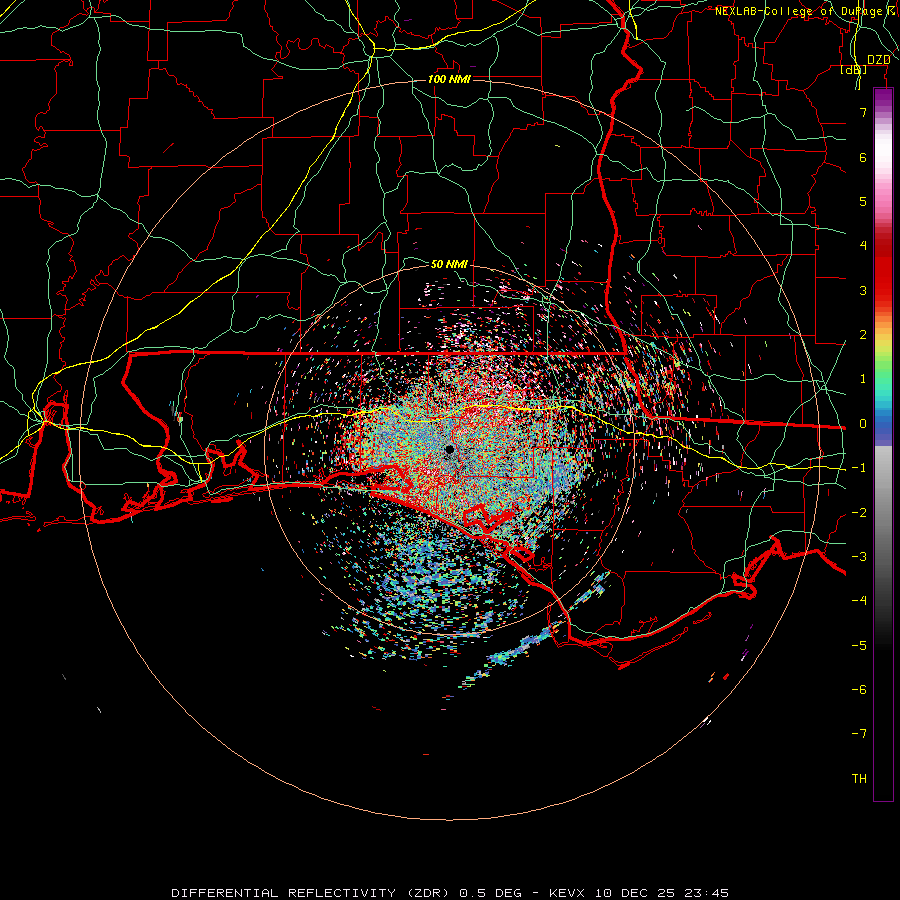900x900 pixels.
Task: Click the 'NEXLAB-College of DuPage' credit text
Action: tap(798, 11)
